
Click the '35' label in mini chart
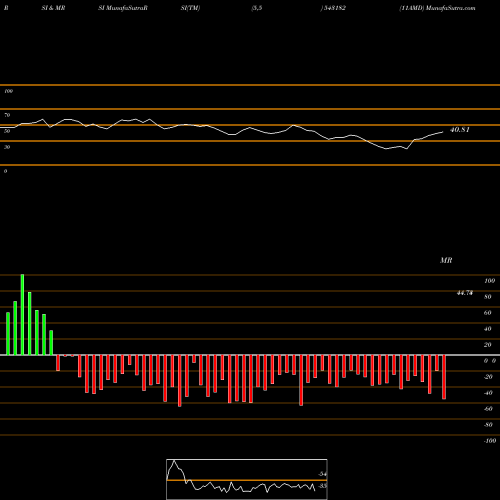322,486
